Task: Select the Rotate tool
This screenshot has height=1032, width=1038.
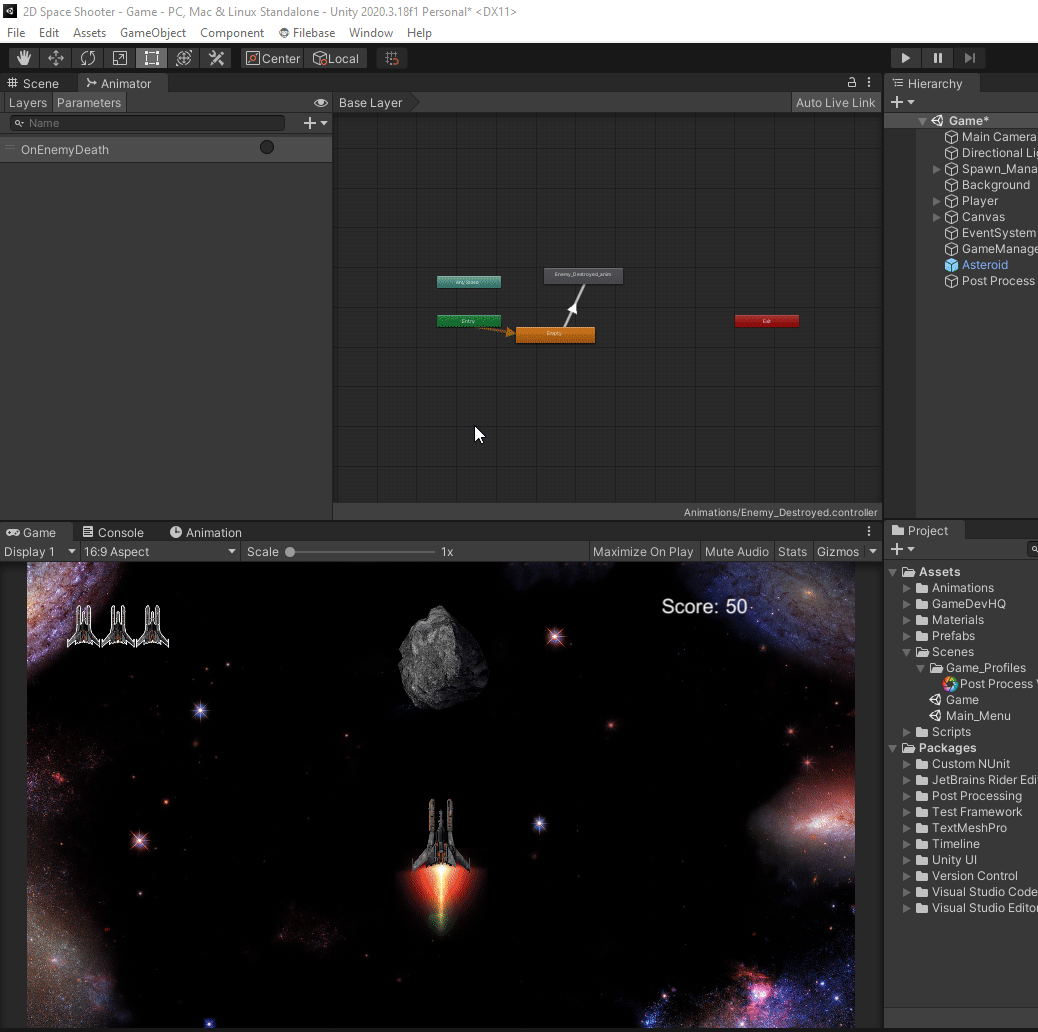Action: [x=87, y=58]
